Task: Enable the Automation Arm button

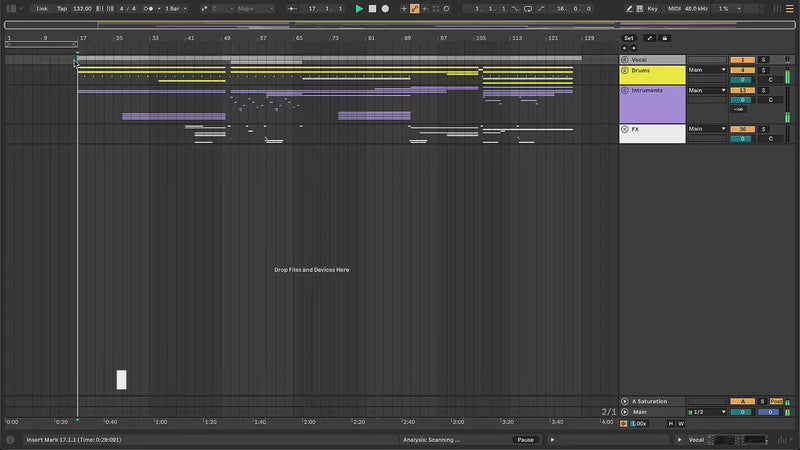Action: pyautogui.click(x=414, y=8)
